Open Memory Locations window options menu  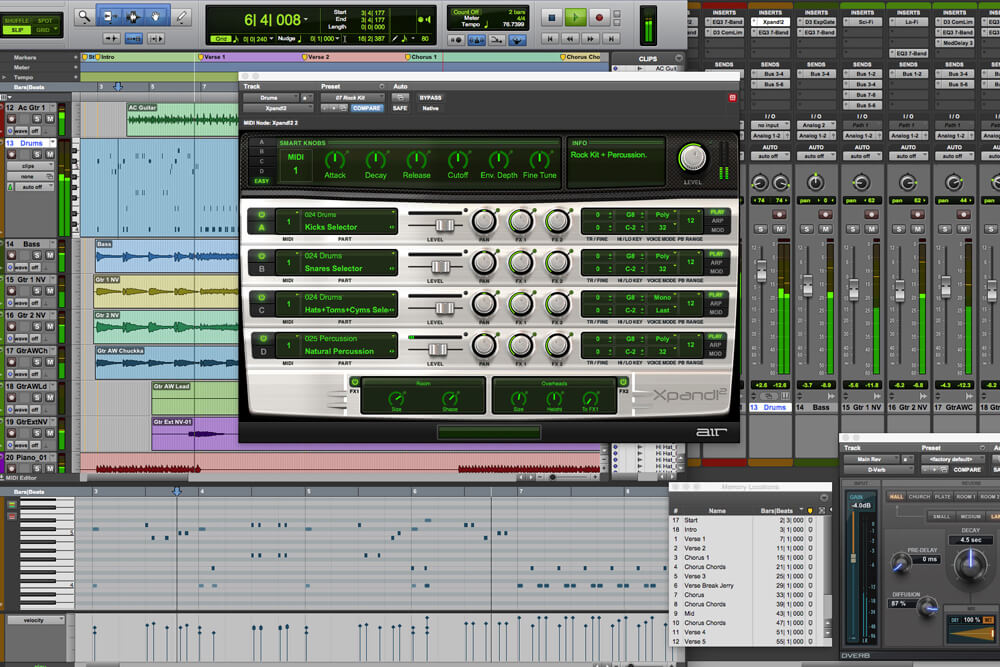click(x=824, y=498)
